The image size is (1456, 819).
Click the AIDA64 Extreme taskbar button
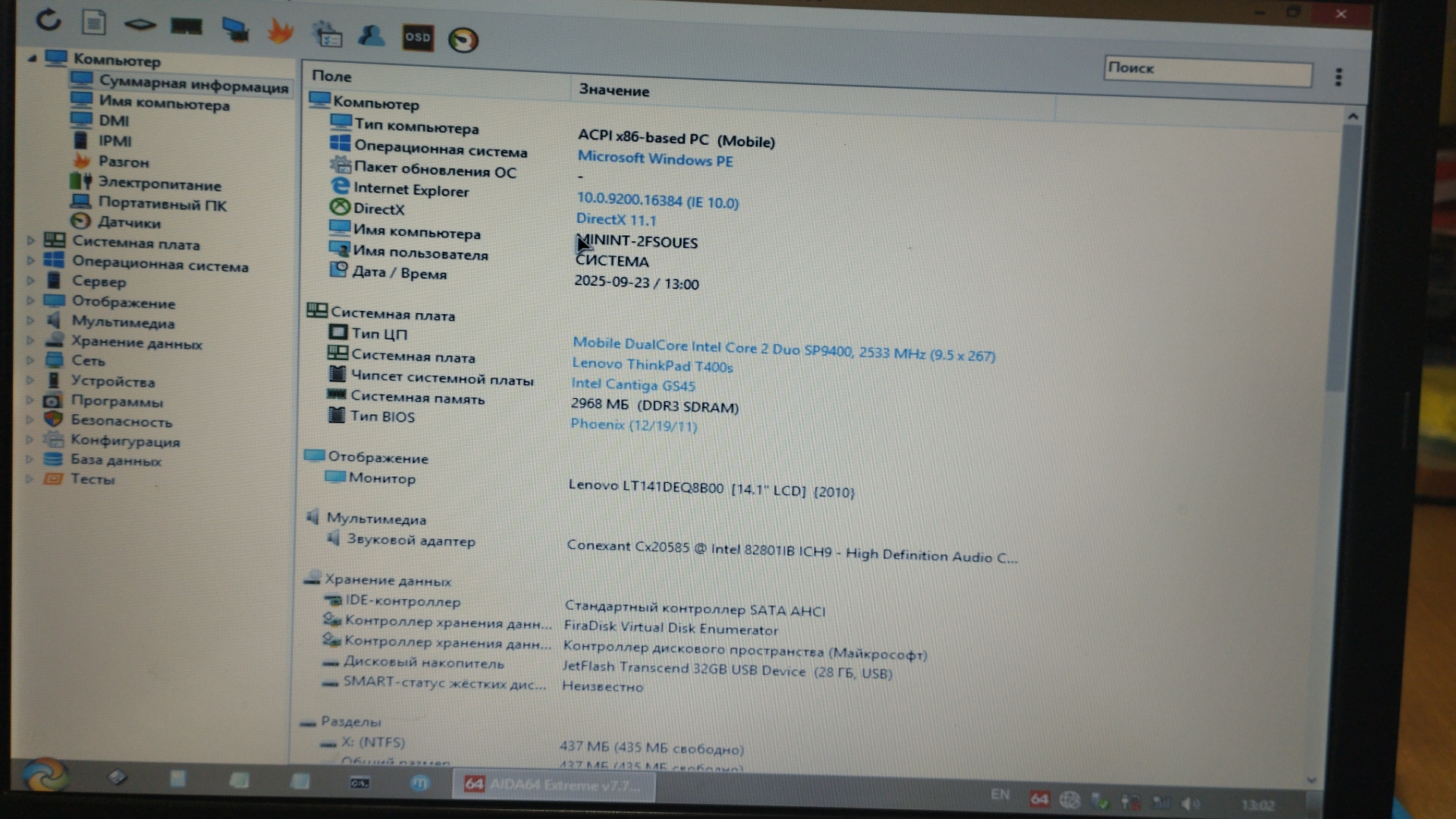tap(554, 785)
